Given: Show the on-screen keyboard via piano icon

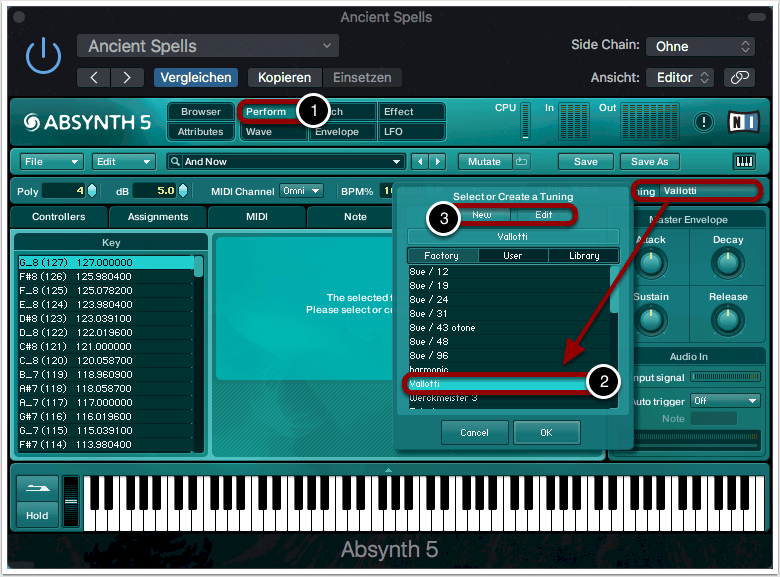Looking at the screenshot, I should pos(744,162).
